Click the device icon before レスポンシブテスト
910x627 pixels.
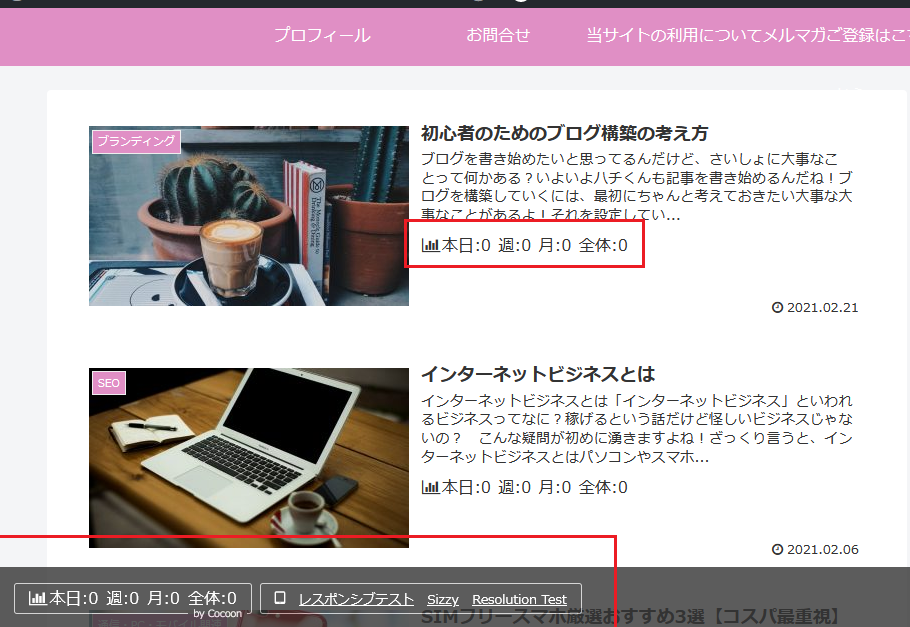click(280, 597)
